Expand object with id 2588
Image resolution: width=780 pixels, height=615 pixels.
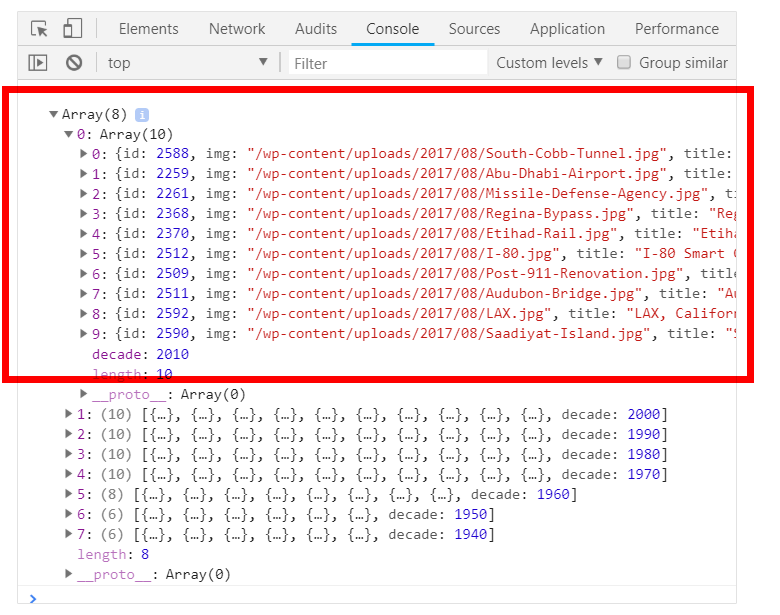click(84, 154)
